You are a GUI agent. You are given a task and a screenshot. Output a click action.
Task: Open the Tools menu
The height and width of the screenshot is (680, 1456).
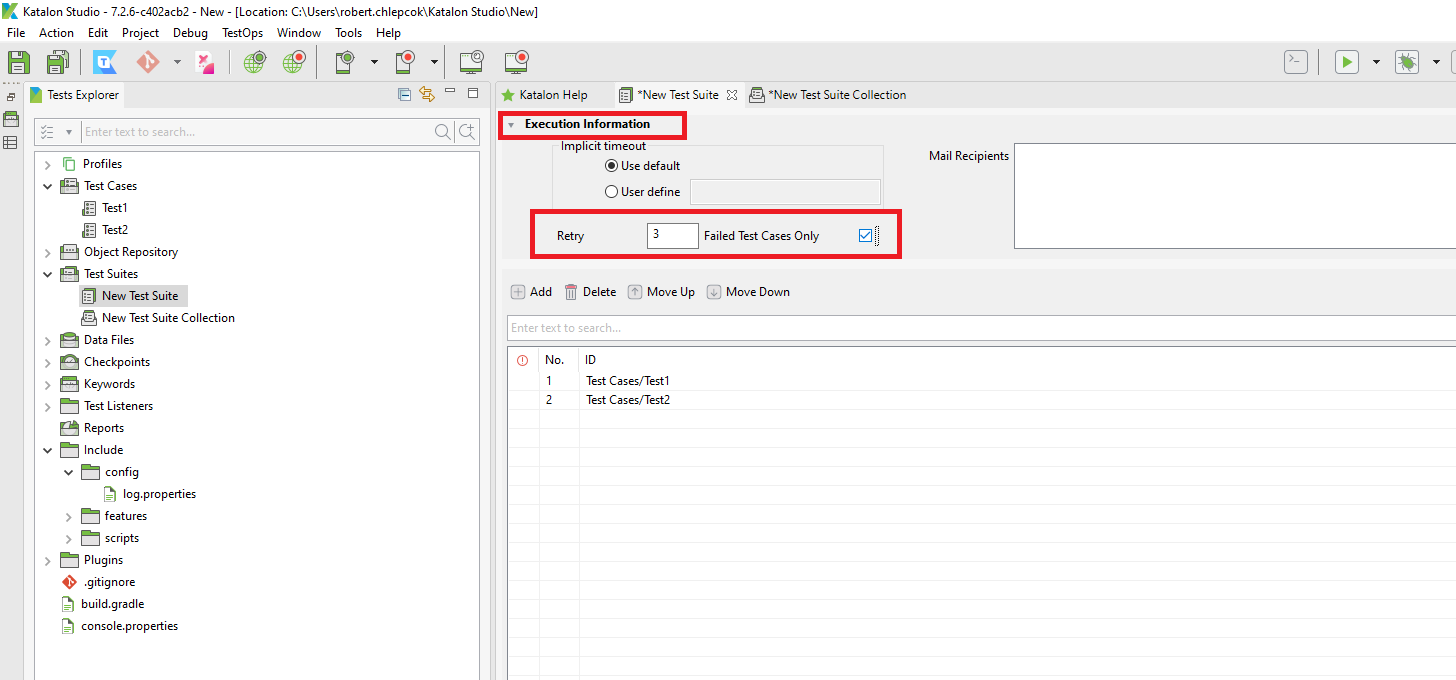[349, 33]
